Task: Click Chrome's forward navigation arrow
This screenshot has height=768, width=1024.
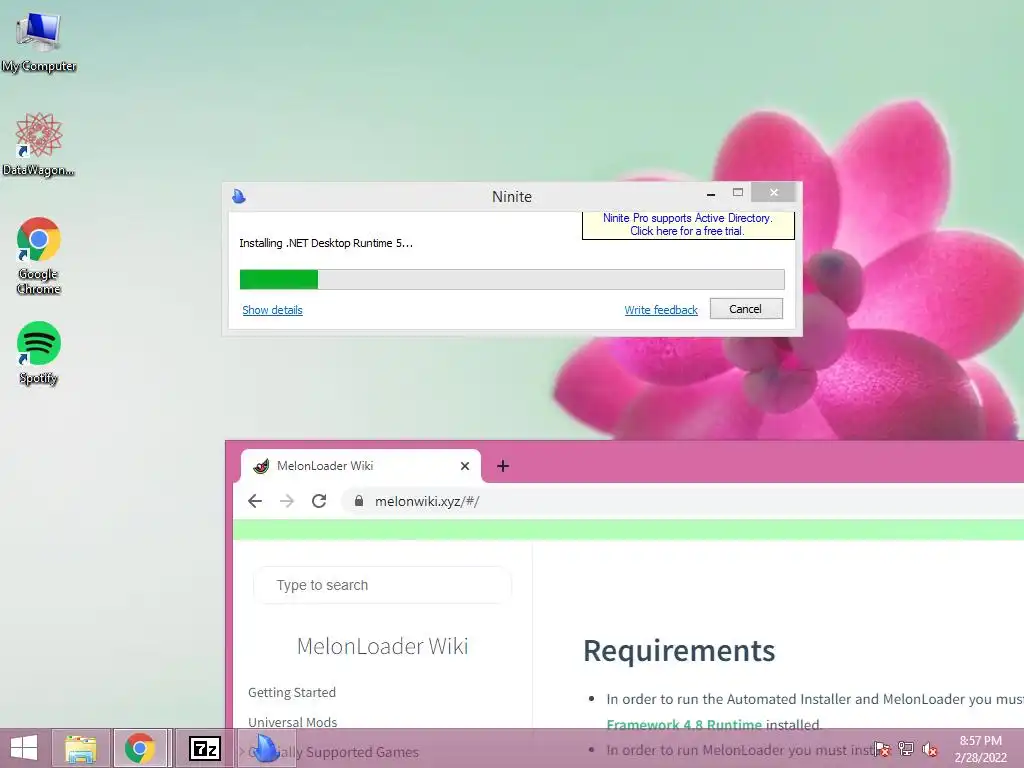Action: [287, 501]
